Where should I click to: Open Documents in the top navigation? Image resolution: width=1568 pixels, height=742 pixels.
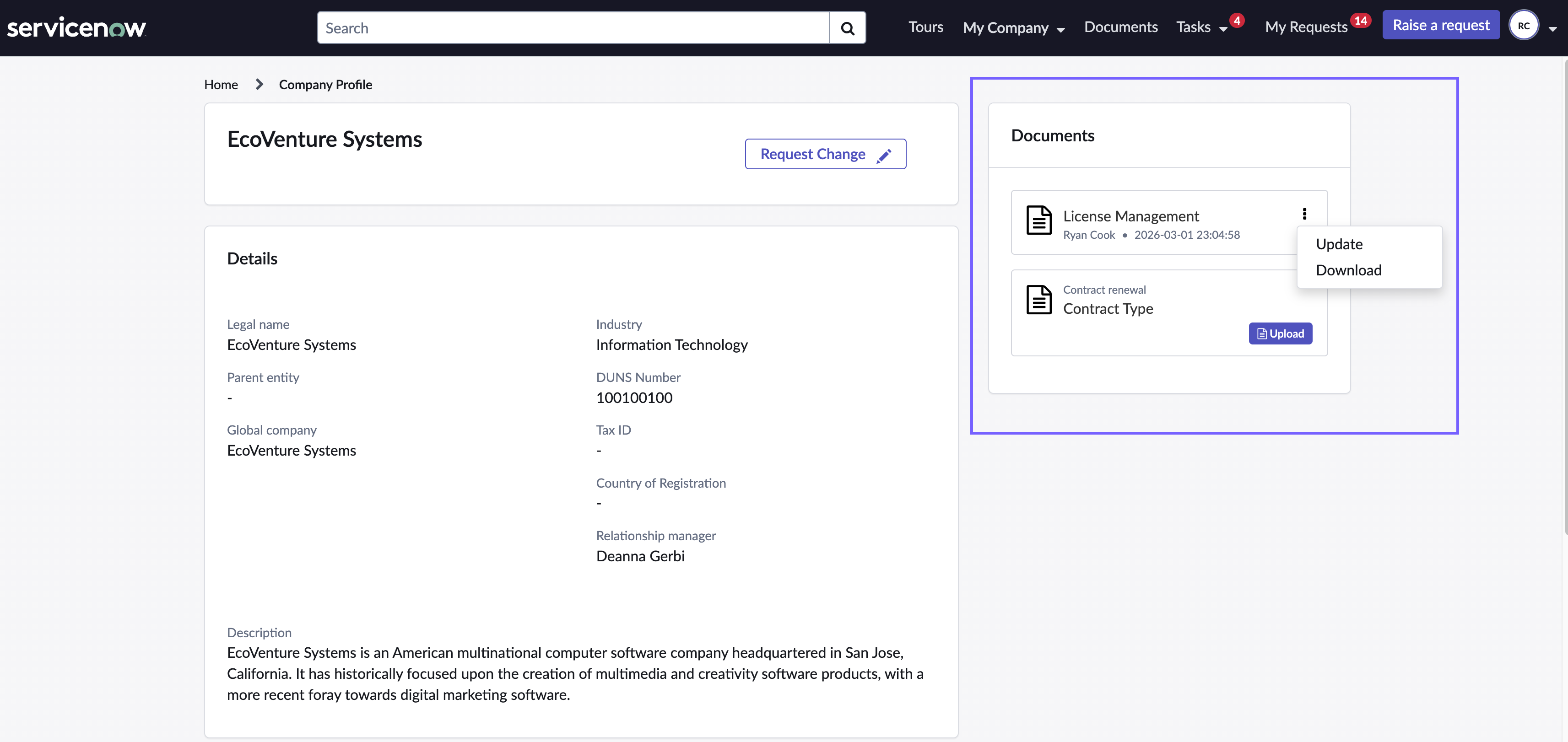coord(1120,27)
